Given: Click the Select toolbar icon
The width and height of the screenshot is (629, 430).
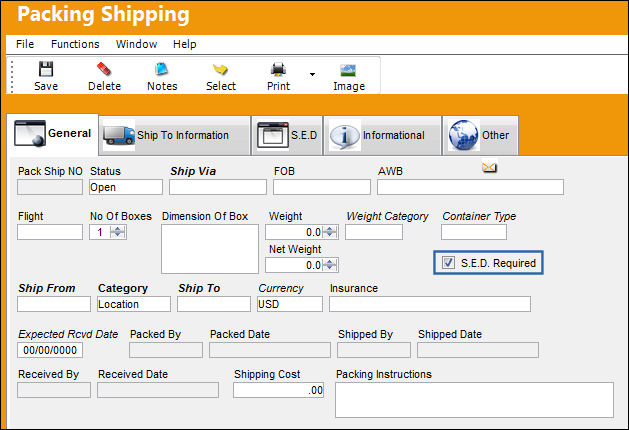Looking at the screenshot, I should pyautogui.click(x=220, y=69).
